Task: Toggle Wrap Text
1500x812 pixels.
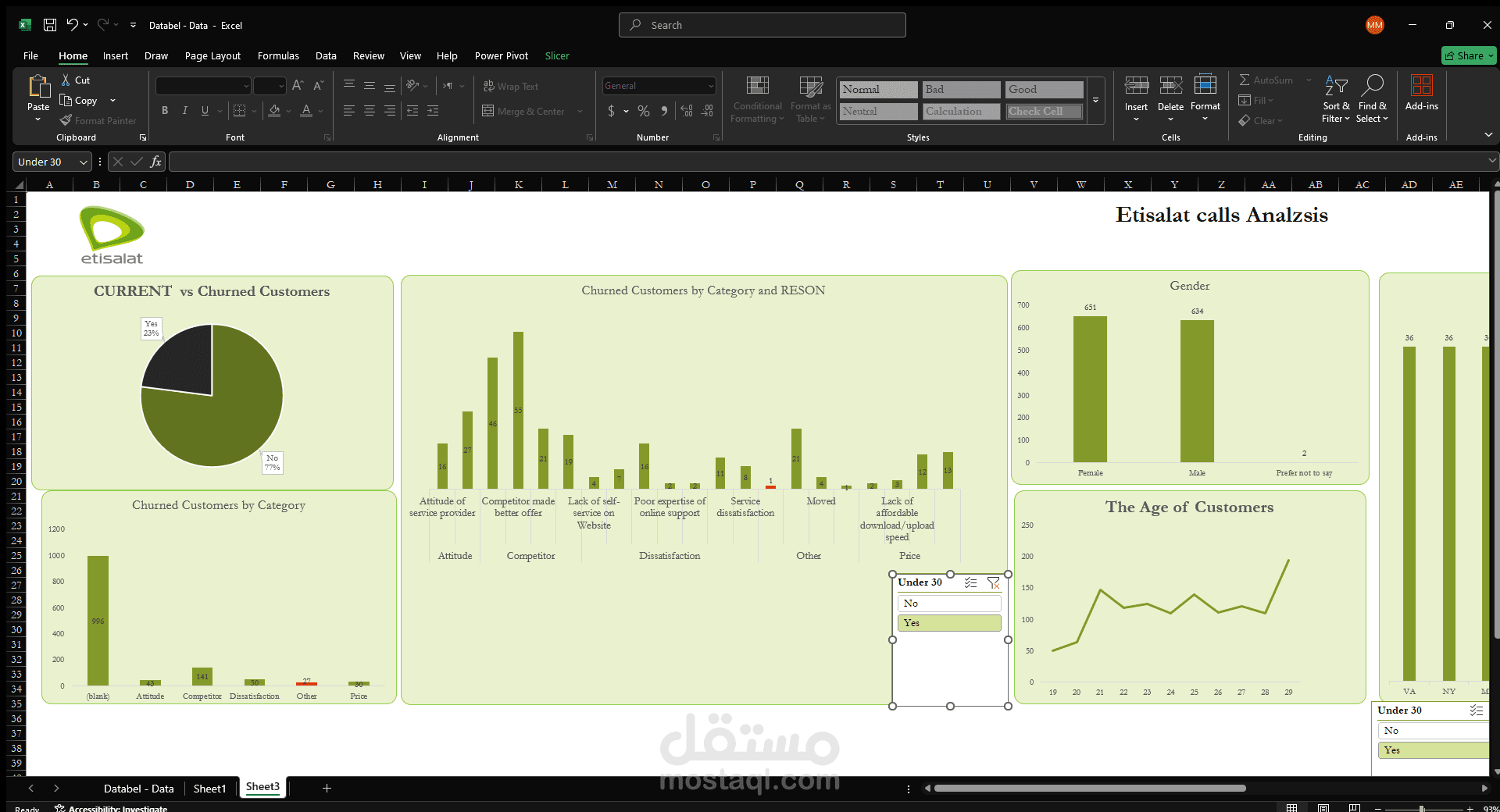Action: point(510,86)
